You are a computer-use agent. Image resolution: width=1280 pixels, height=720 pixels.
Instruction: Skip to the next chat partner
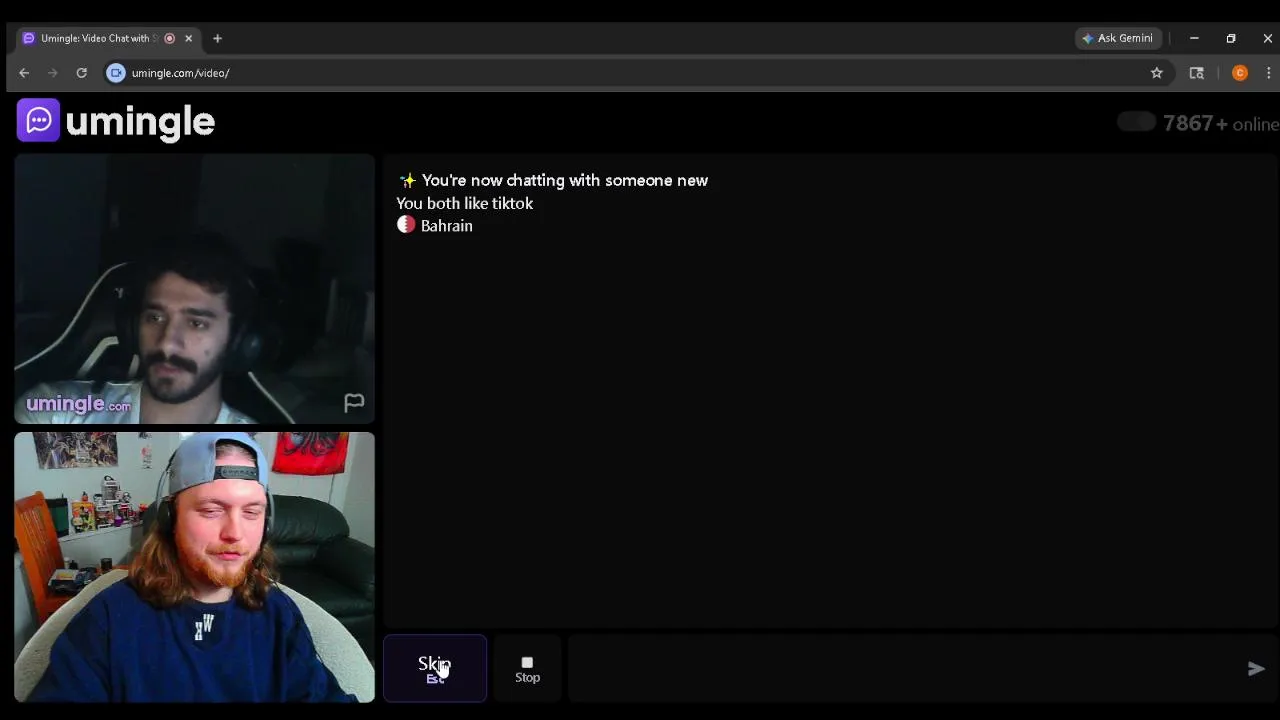tap(435, 668)
